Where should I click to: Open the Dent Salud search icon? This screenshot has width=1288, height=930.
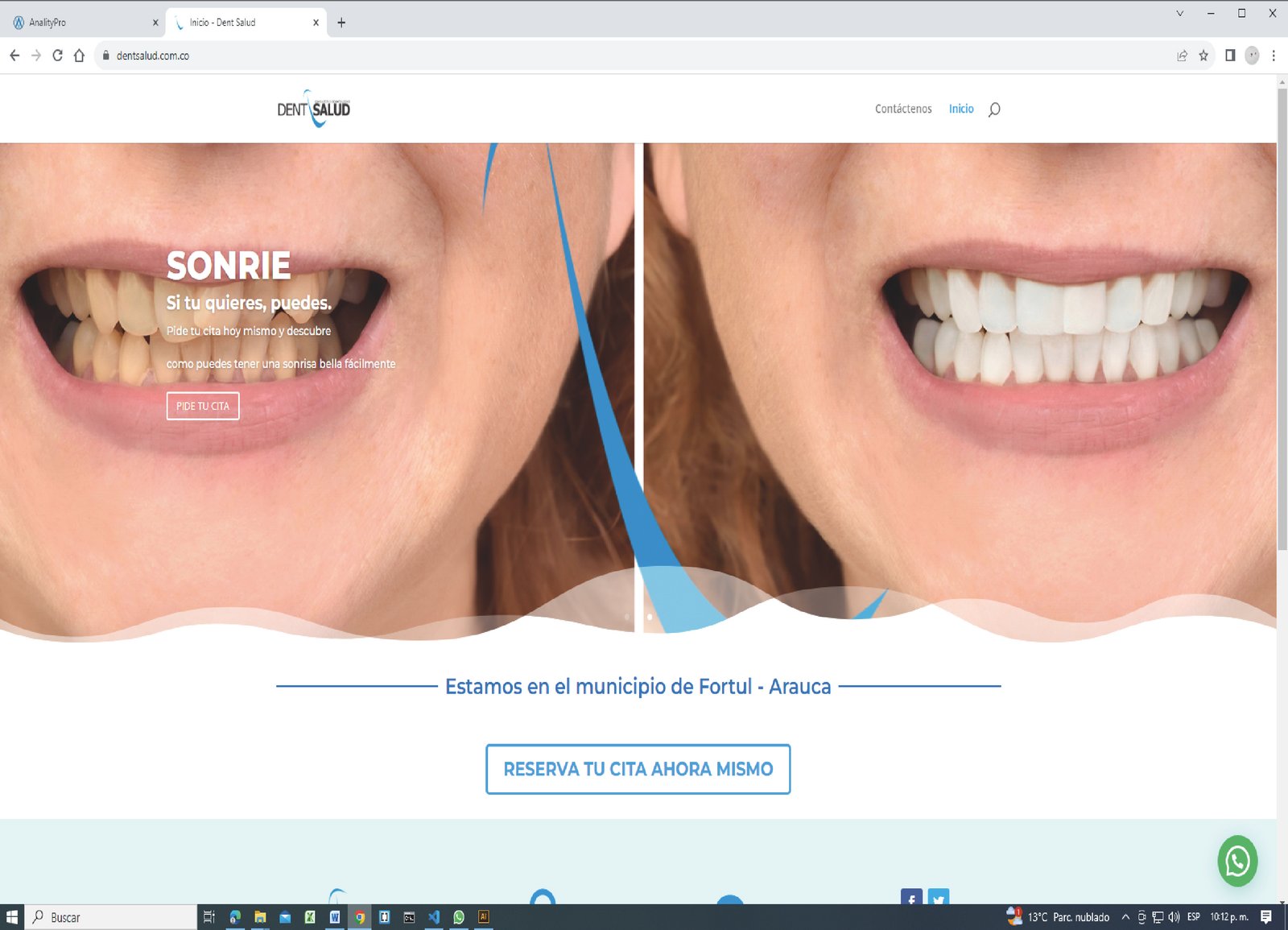995,109
